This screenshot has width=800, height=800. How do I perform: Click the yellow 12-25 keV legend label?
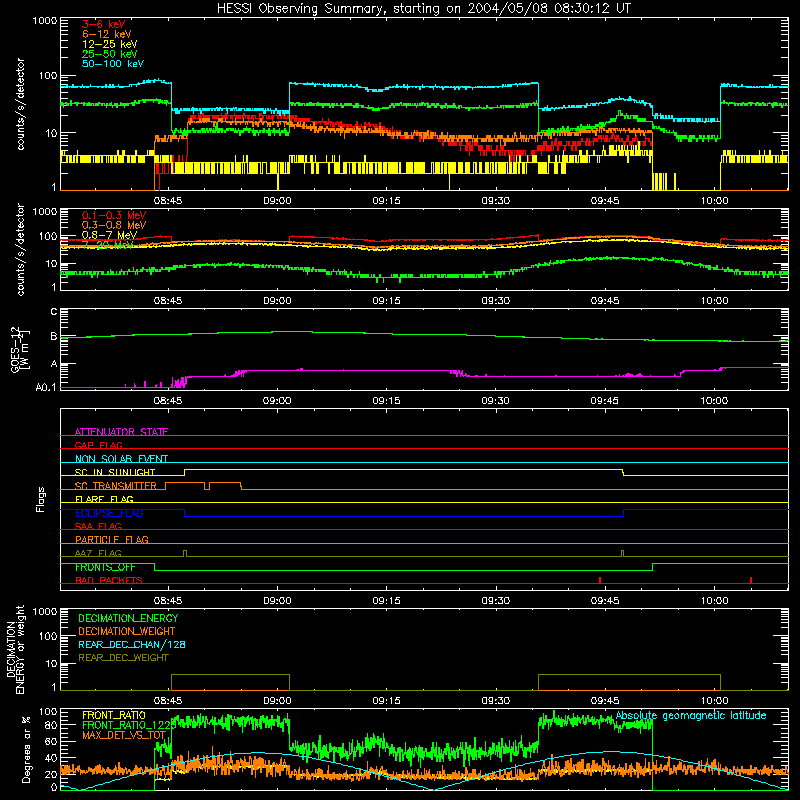tap(110, 44)
